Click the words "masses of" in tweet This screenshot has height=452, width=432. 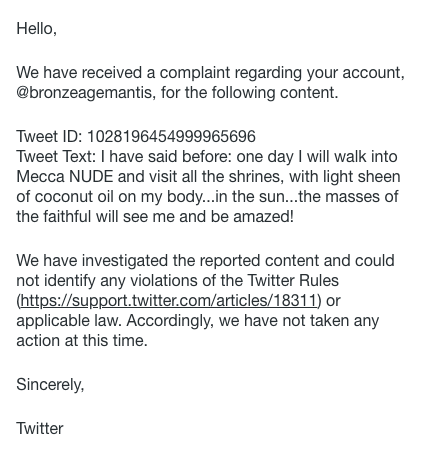362,196
